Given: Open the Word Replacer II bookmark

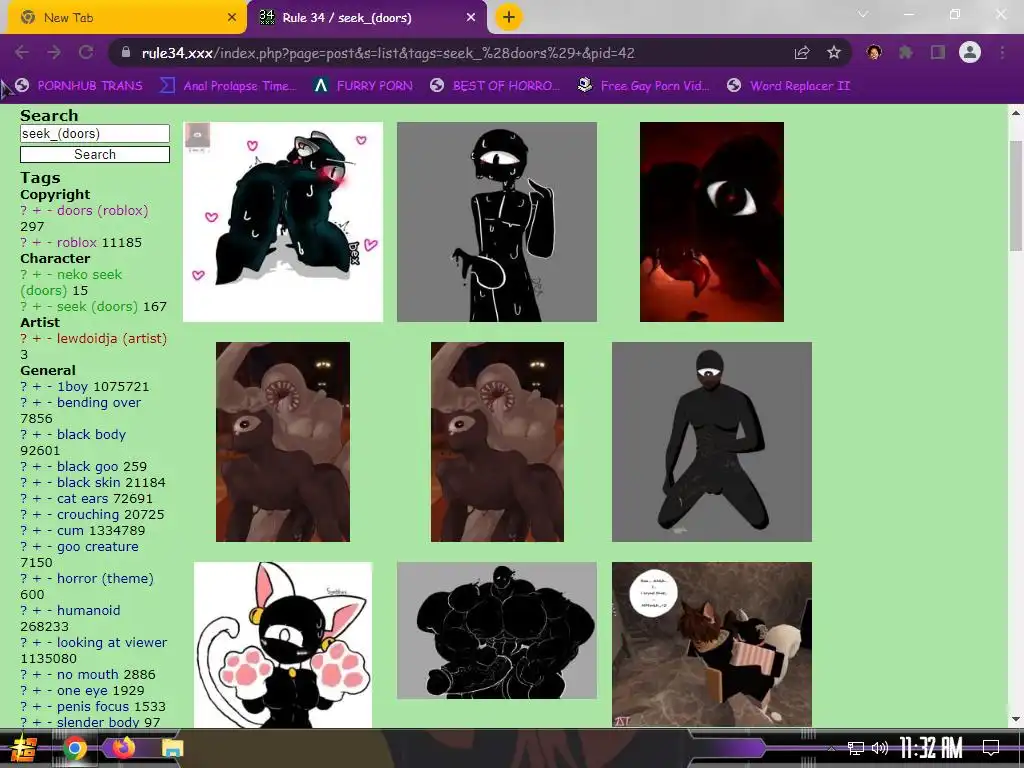Looking at the screenshot, I should tap(789, 86).
